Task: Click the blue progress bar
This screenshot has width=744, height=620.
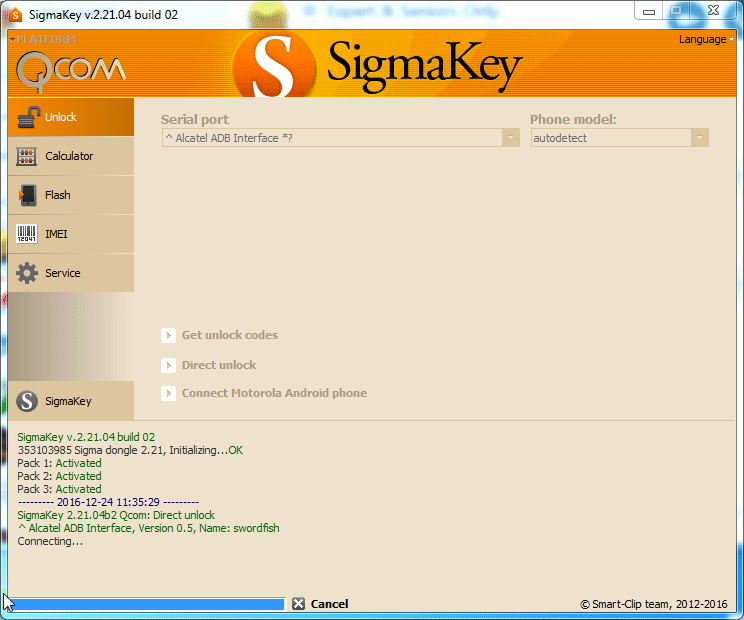Action: click(148, 604)
